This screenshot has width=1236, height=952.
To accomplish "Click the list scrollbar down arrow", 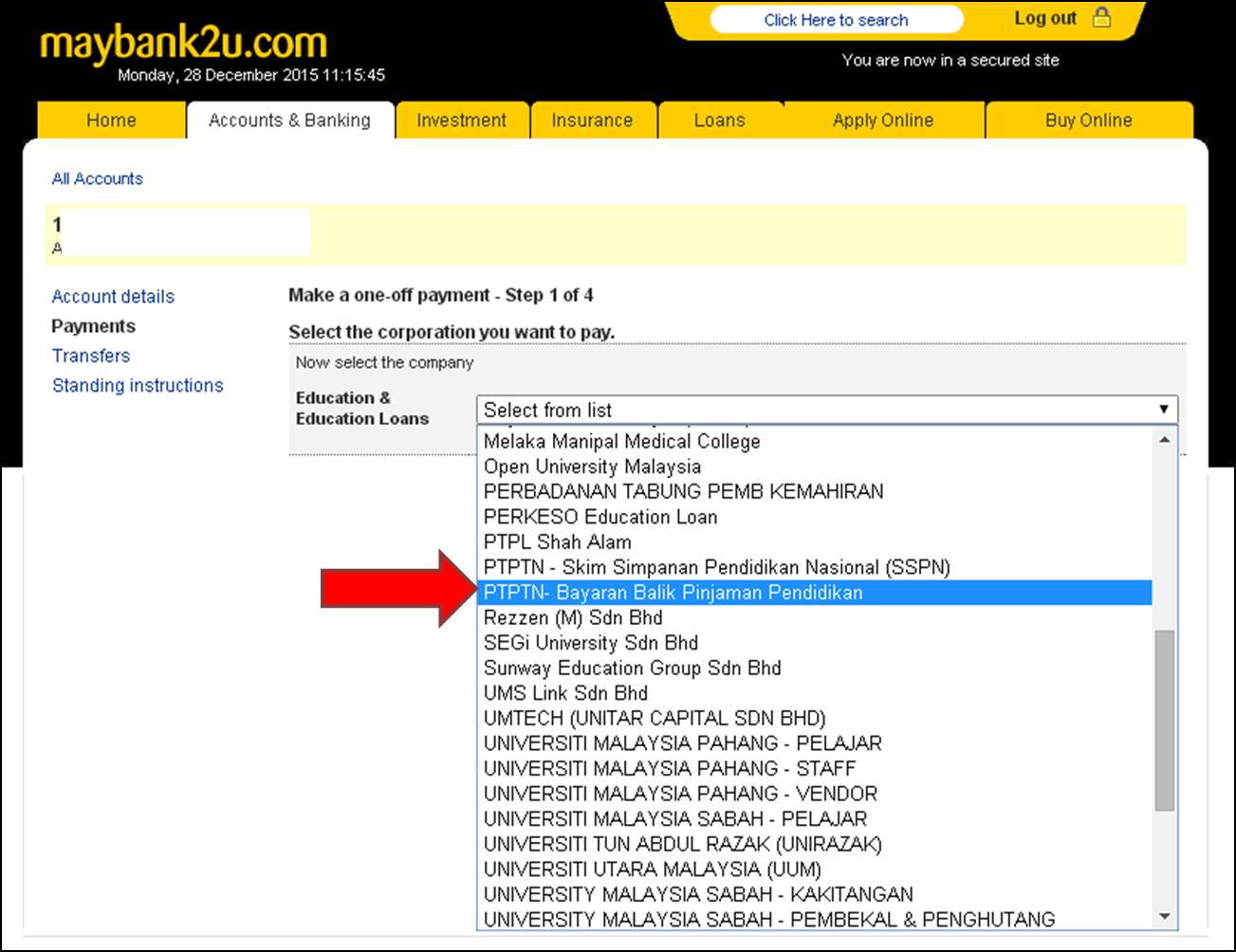I will tap(1164, 916).
